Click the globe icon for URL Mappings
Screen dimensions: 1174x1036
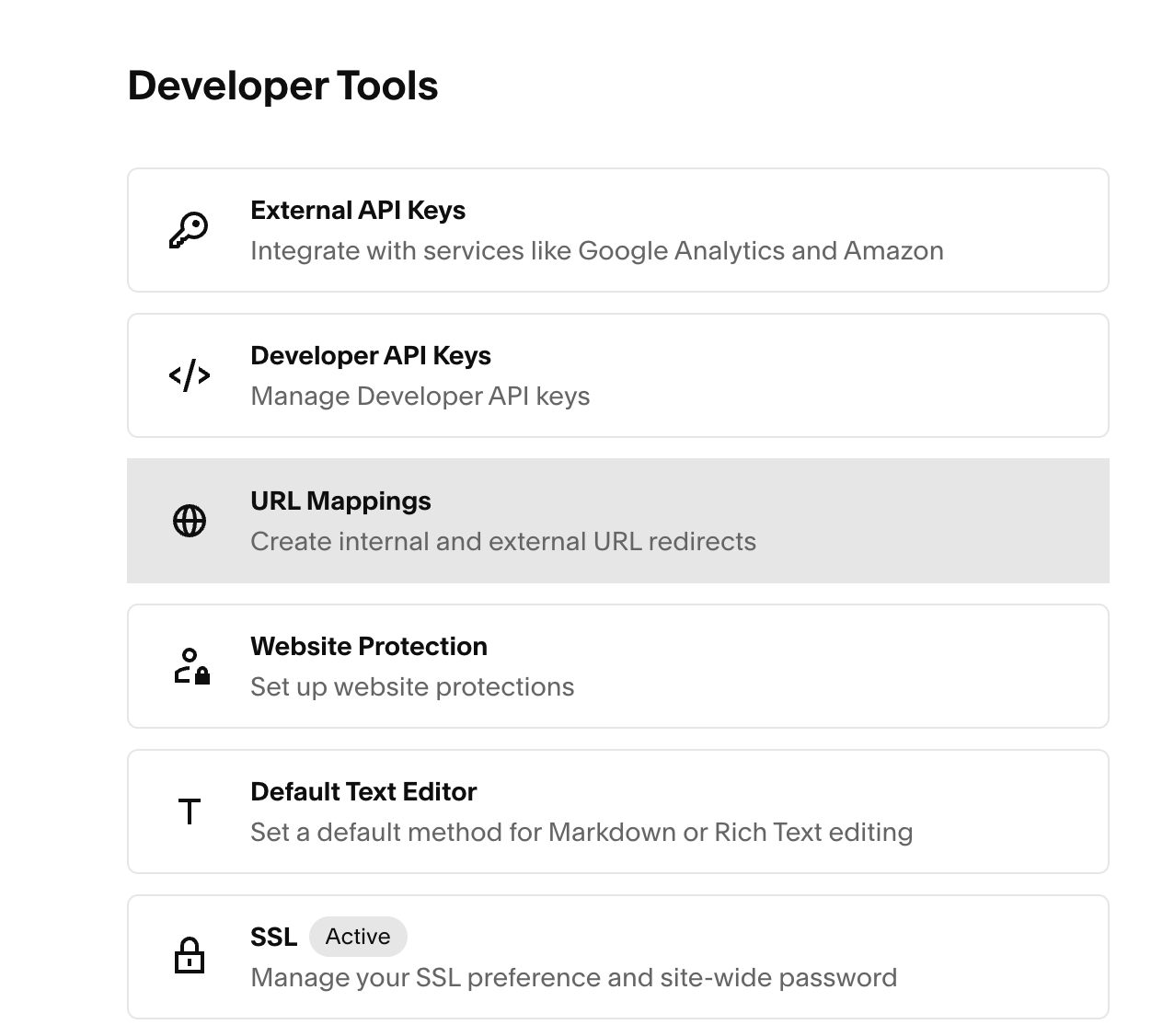pyautogui.click(x=190, y=521)
